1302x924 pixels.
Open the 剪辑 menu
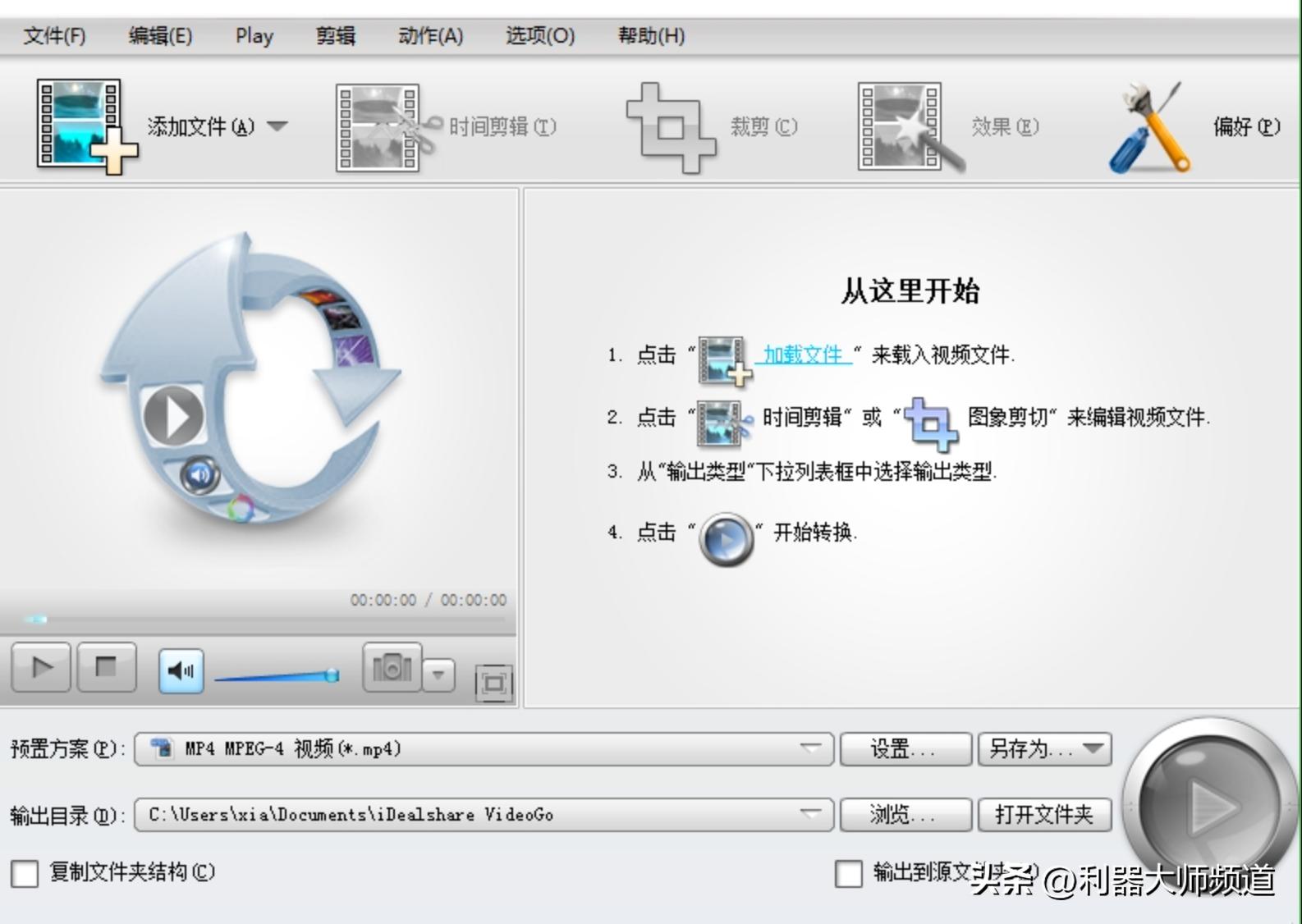point(336,36)
